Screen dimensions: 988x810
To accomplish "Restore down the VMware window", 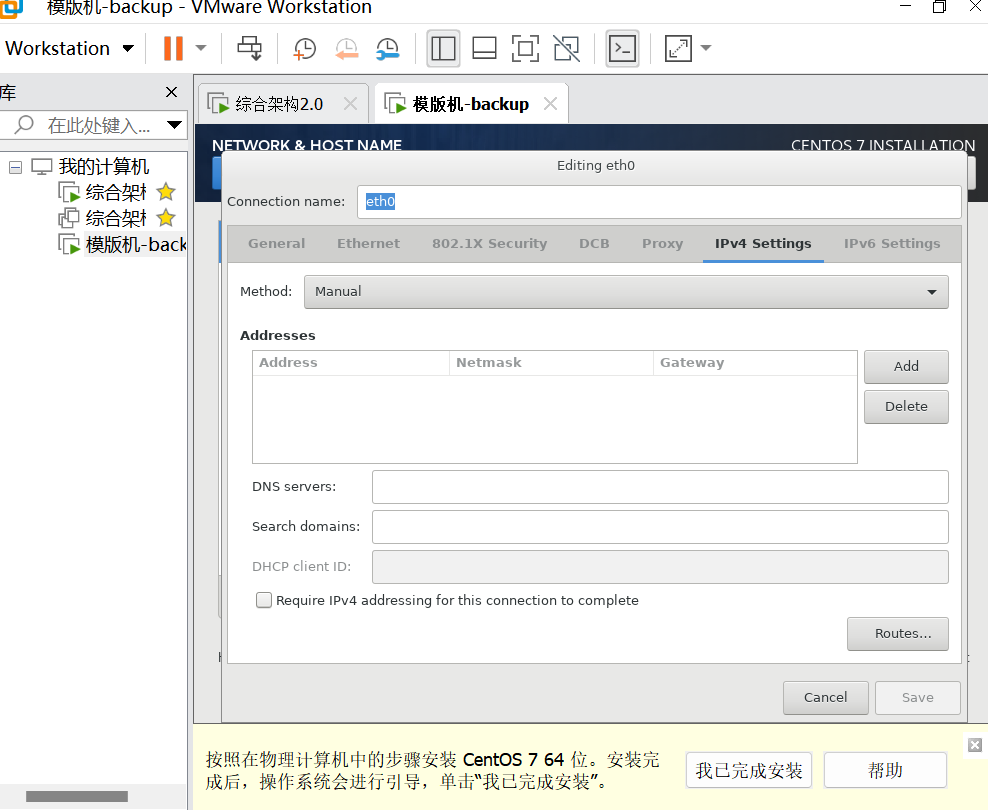I will tap(939, 7).
